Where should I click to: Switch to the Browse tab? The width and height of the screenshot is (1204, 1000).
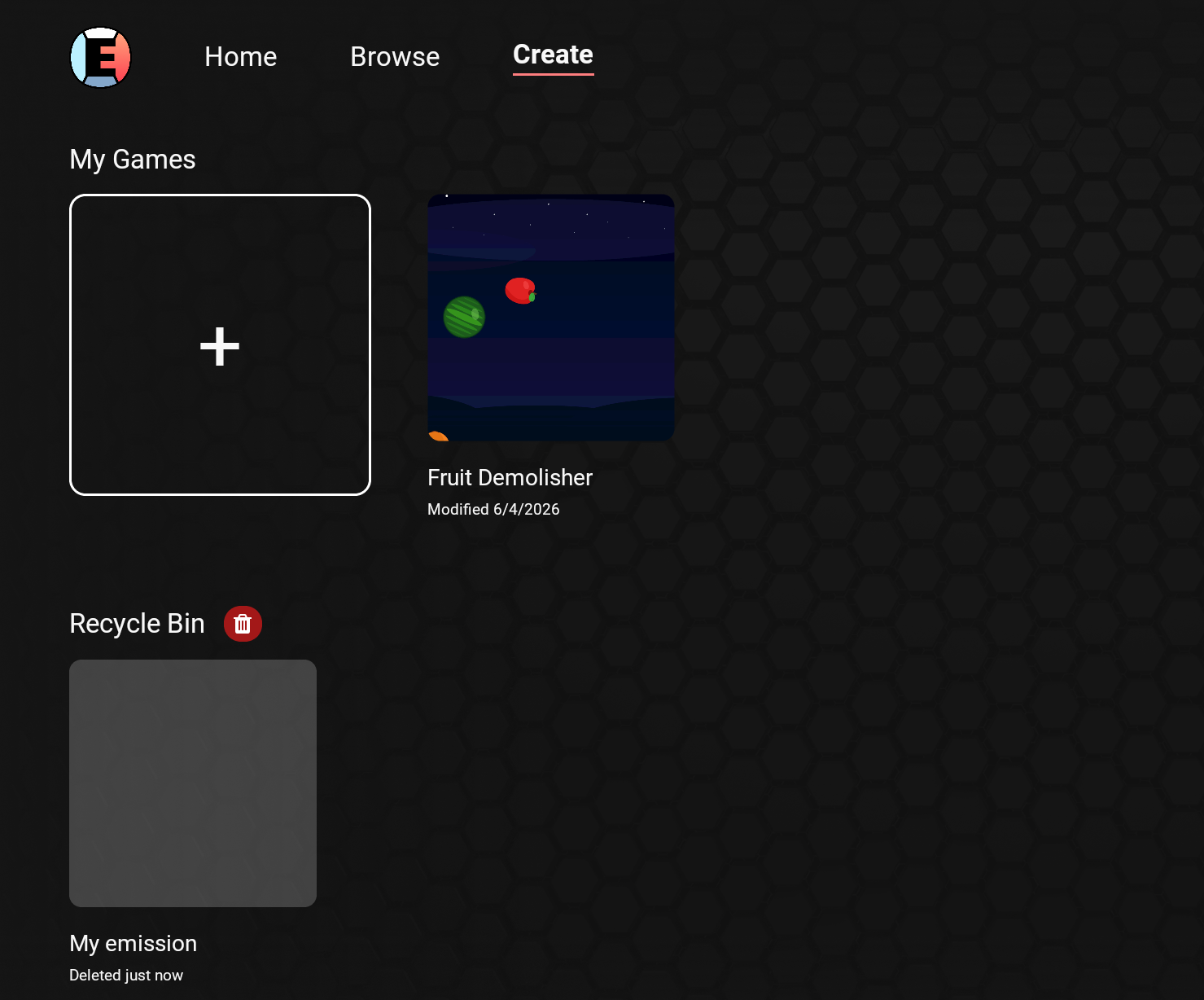(x=395, y=57)
